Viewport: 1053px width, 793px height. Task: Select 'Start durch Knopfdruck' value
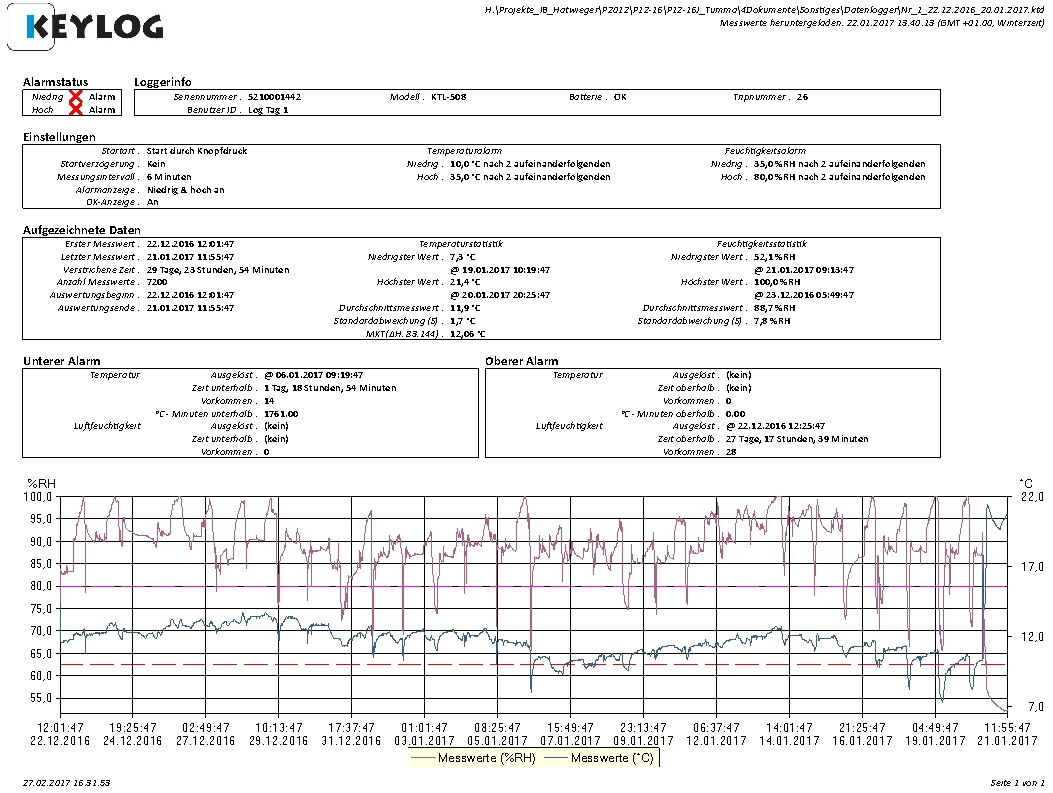197,151
